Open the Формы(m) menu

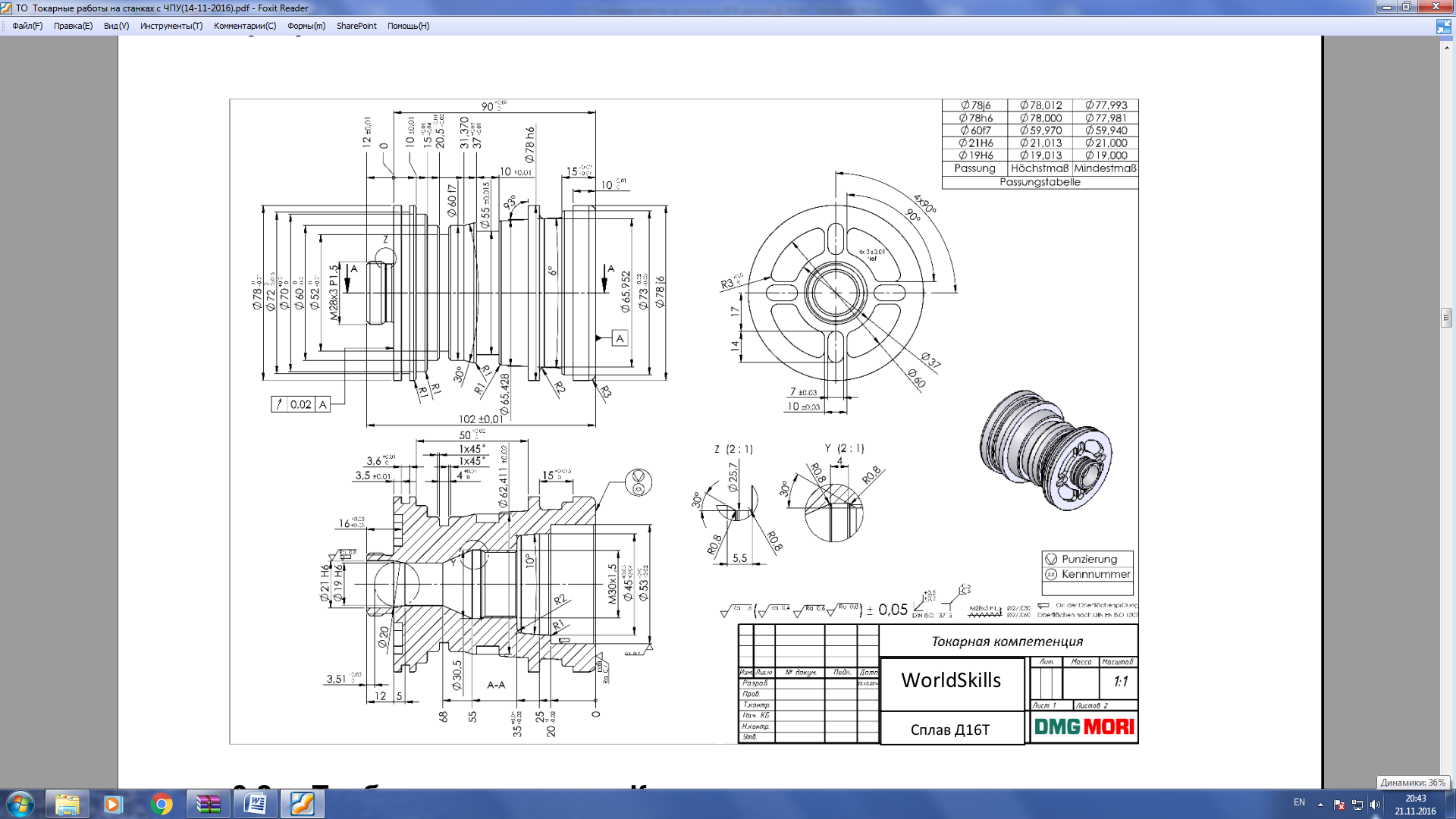(x=306, y=26)
